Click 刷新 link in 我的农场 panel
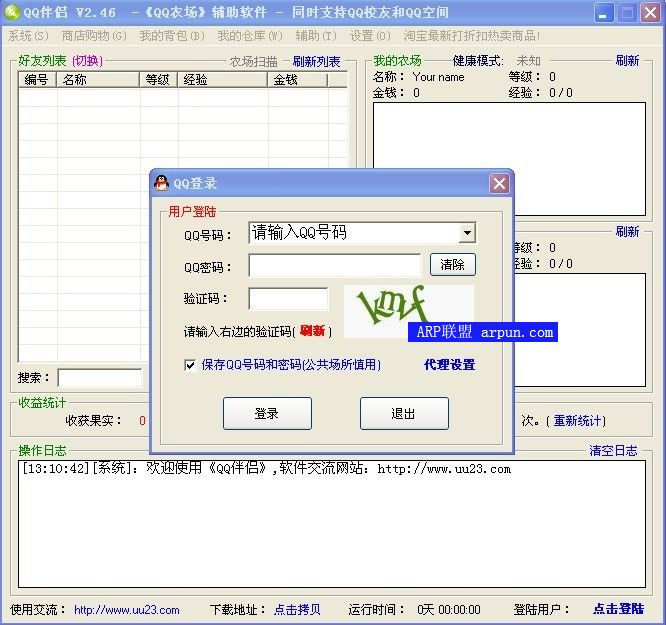The width and height of the screenshot is (666, 625). pyautogui.click(x=627, y=61)
